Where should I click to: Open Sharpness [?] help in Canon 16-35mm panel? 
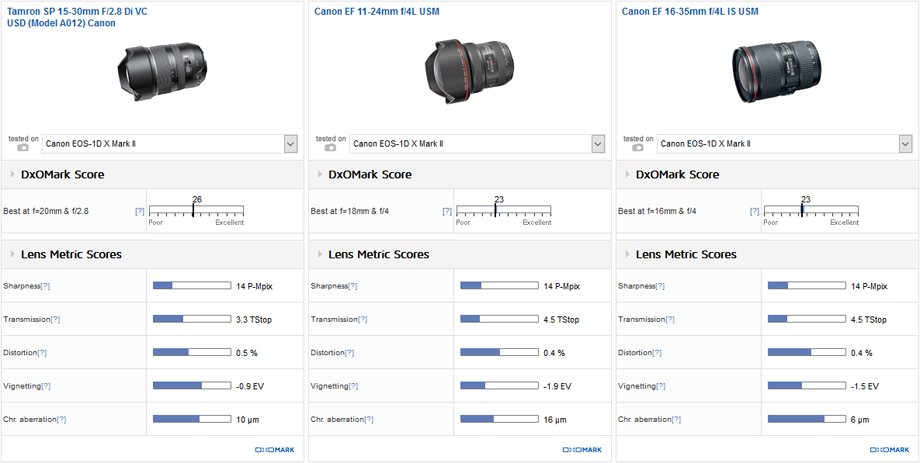coord(660,286)
